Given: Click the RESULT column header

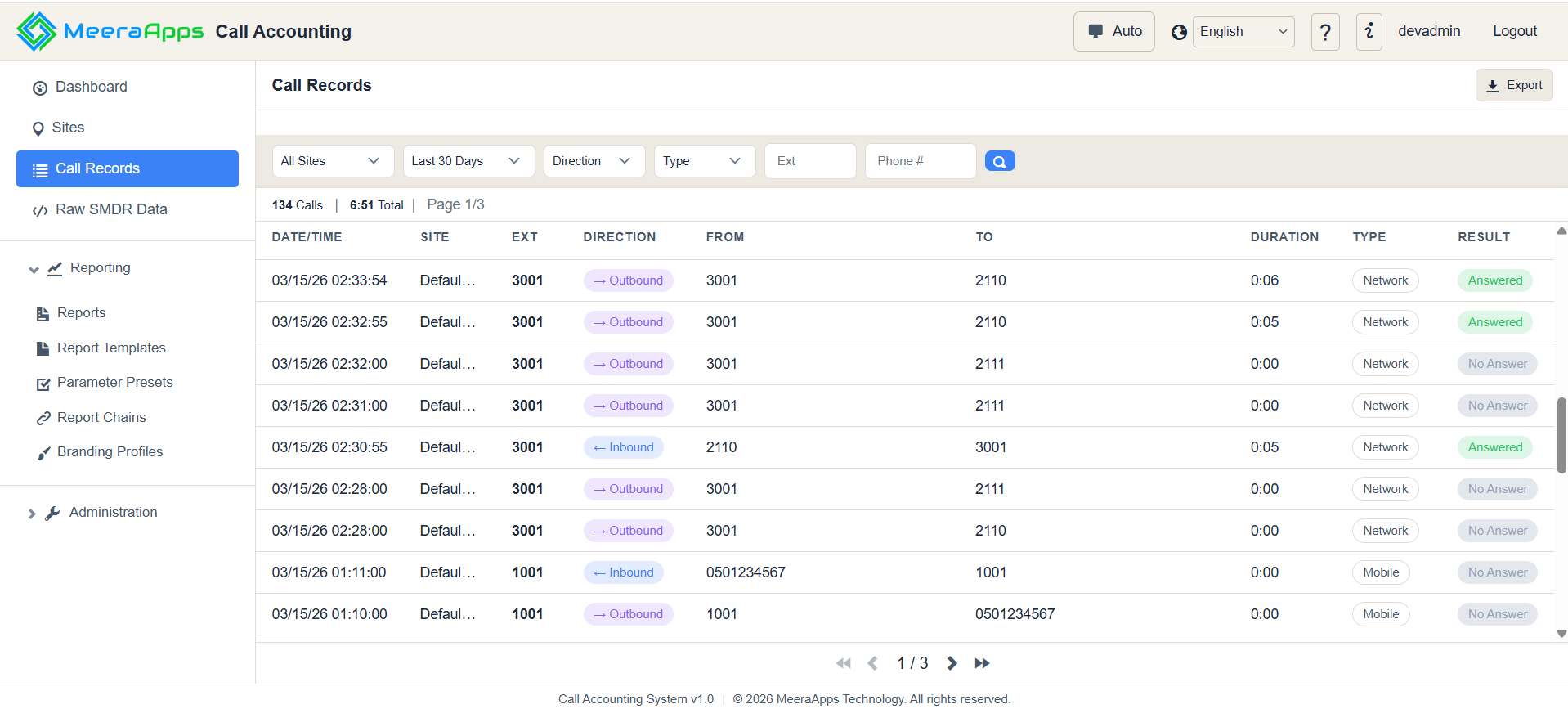Looking at the screenshot, I should pos(1484,237).
